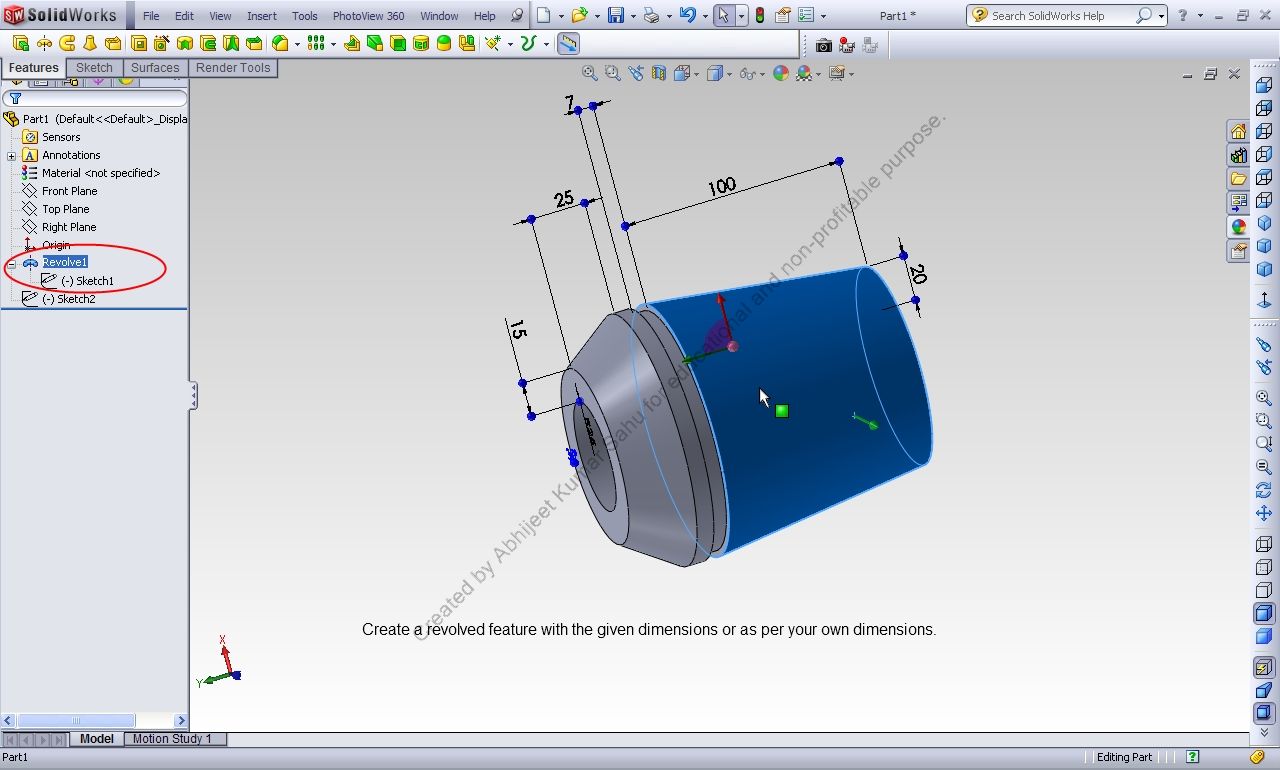Toggle Hidden Lines Removed display mode
The image size is (1280, 770).
pyautogui.click(x=1264, y=590)
